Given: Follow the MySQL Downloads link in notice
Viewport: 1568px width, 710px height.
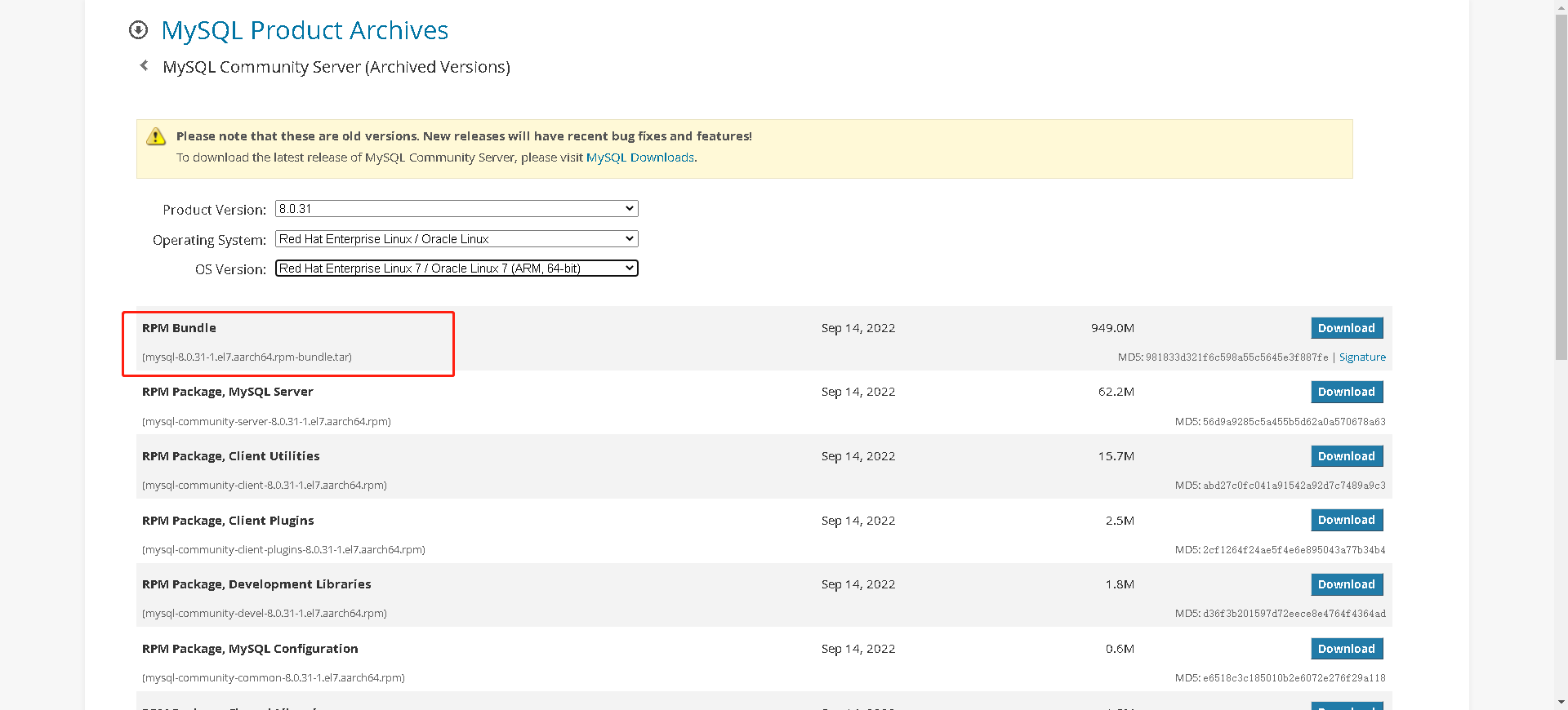Looking at the screenshot, I should (x=640, y=158).
